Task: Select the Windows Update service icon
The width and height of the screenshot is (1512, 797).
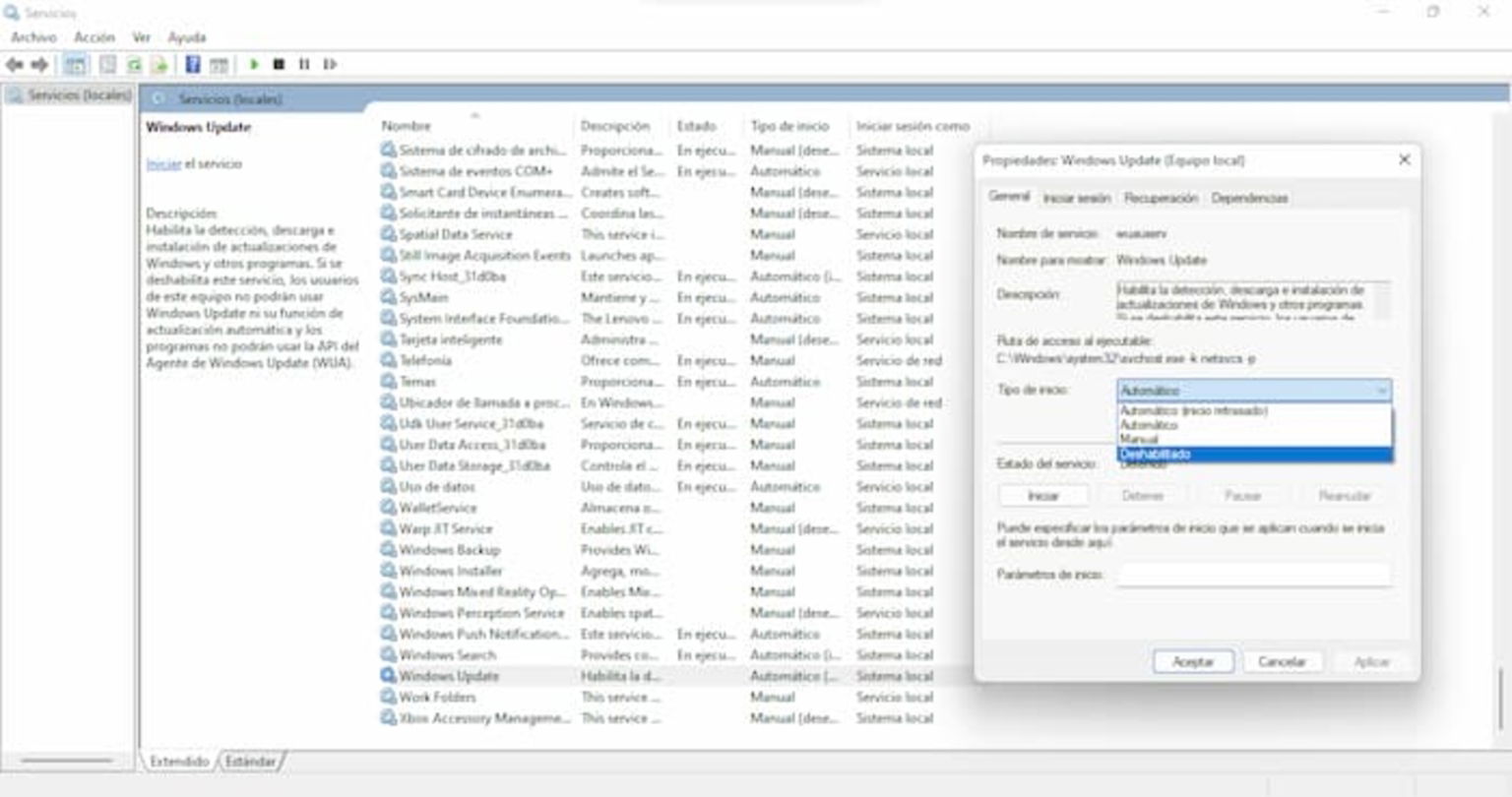Action: [389, 676]
